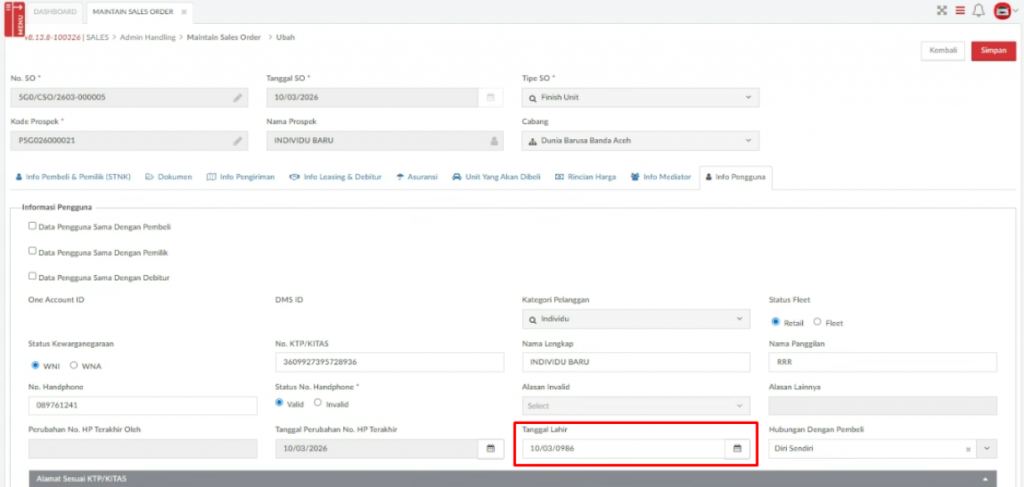Click the No. Handphone input field
1024x487 pixels.
(144, 406)
